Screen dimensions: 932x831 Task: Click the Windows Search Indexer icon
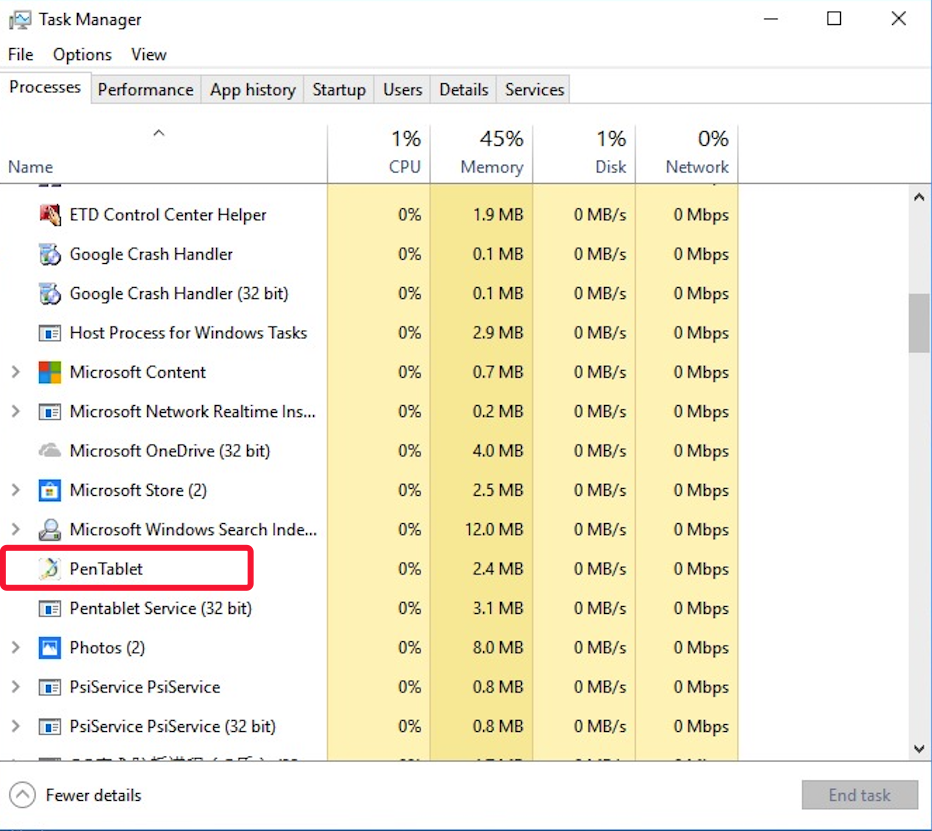coord(49,530)
